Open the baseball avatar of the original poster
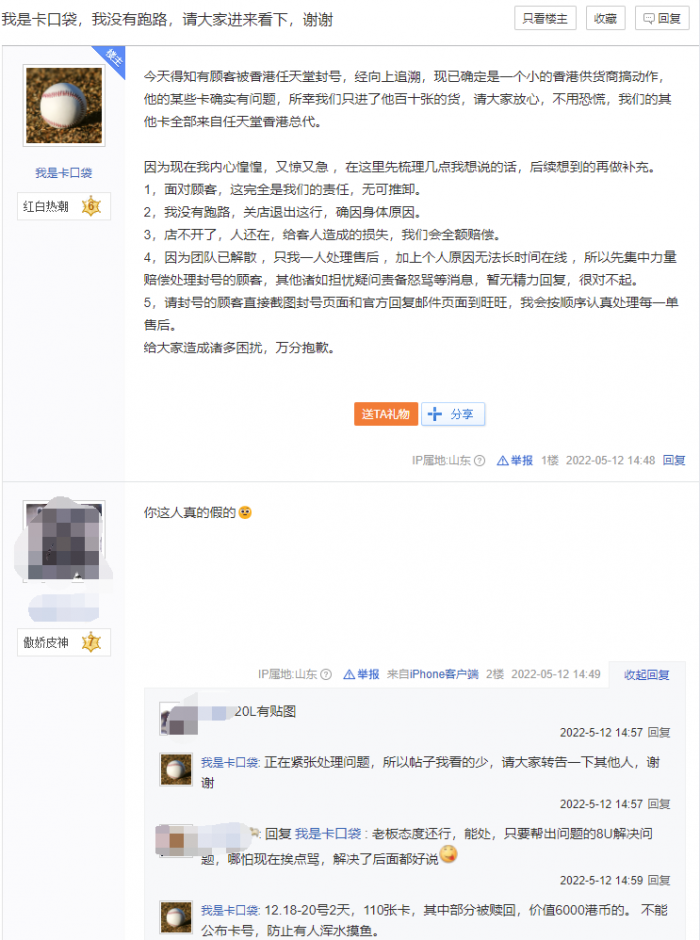Viewport: 700px width, 940px height. click(64, 106)
